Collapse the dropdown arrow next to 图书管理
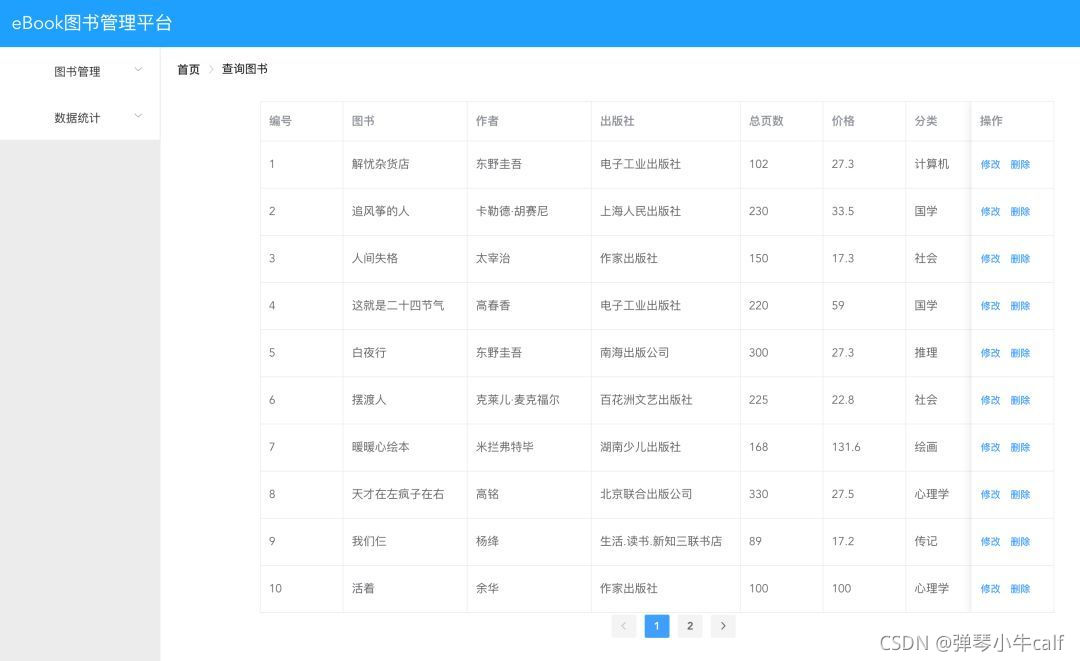The width and height of the screenshot is (1080, 661). pos(138,71)
